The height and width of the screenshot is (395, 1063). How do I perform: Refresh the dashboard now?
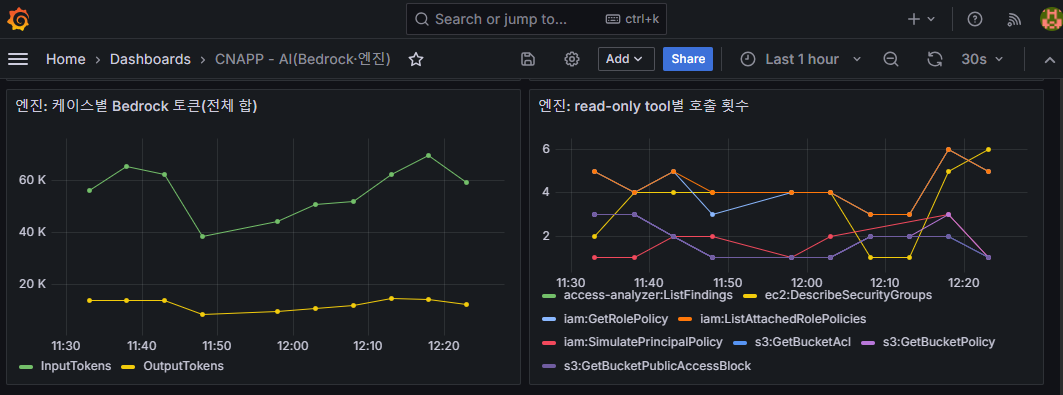pos(935,59)
